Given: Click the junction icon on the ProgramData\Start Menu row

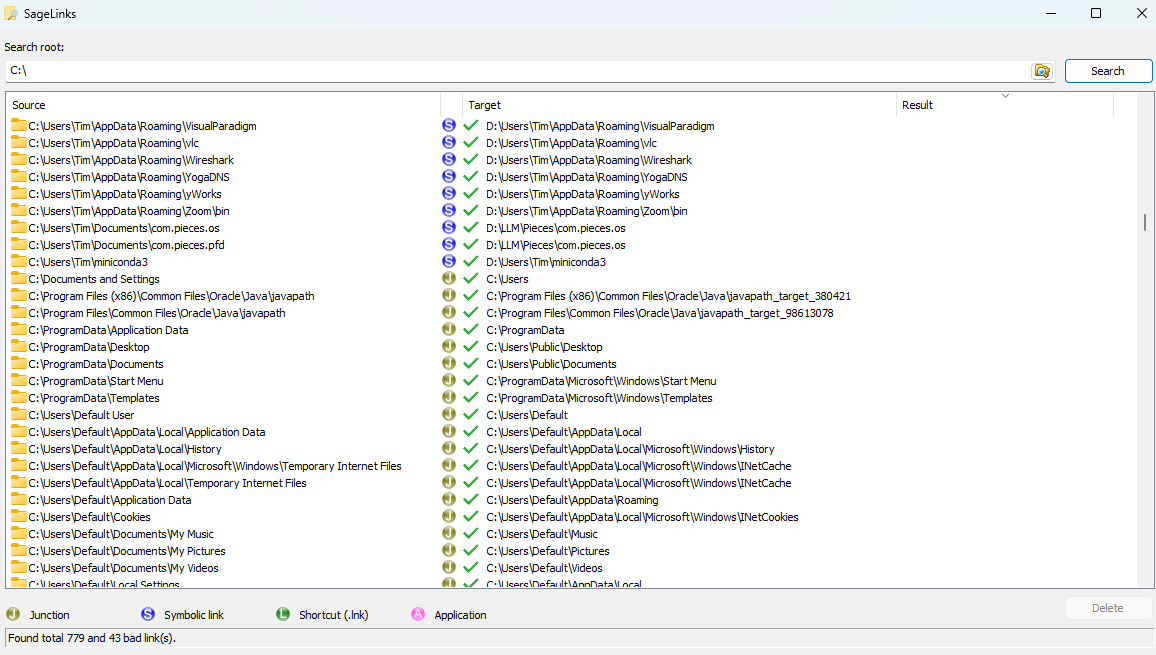Looking at the screenshot, I should click(x=449, y=380).
